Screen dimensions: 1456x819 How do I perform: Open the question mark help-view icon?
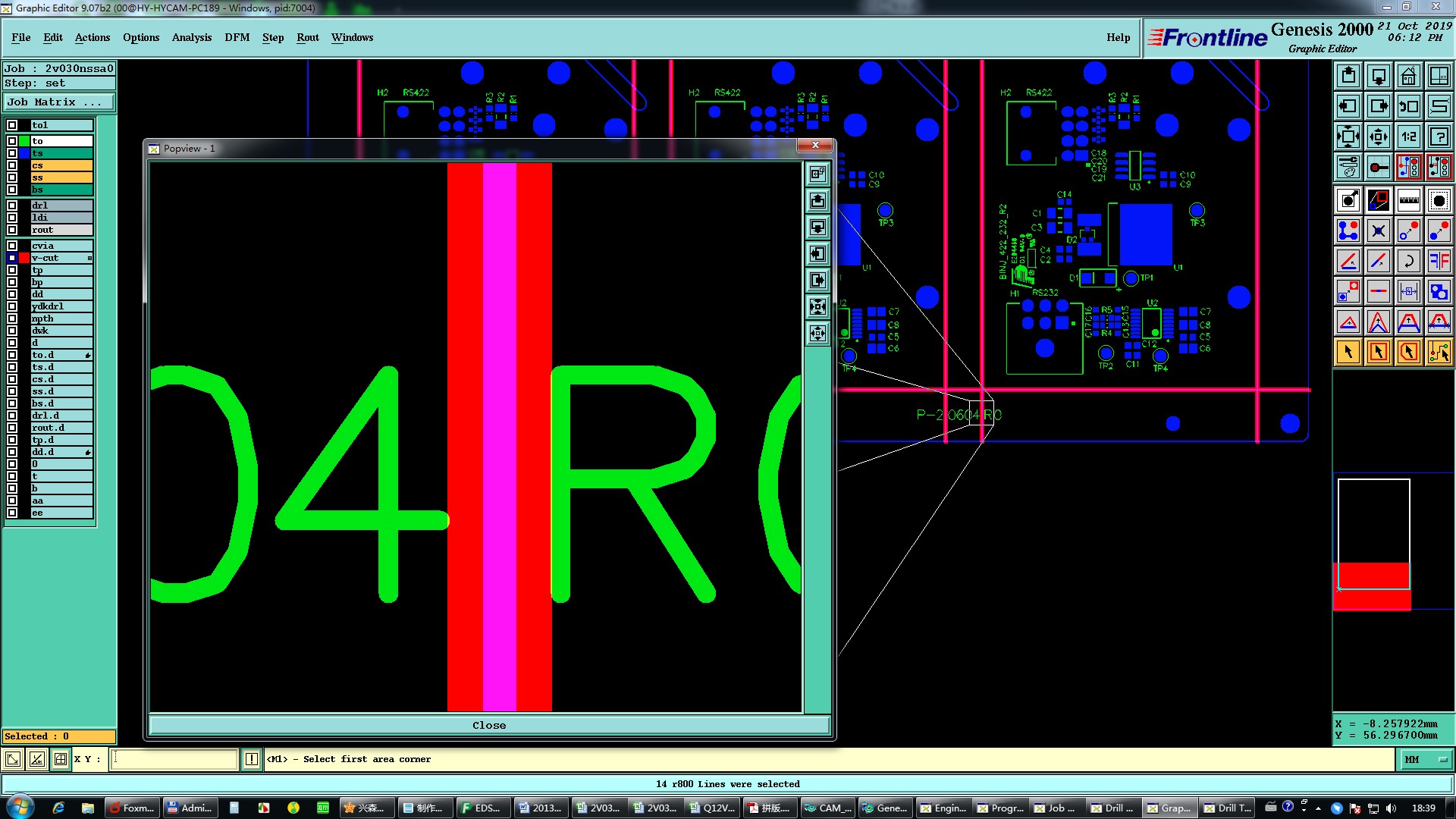tap(1439, 136)
